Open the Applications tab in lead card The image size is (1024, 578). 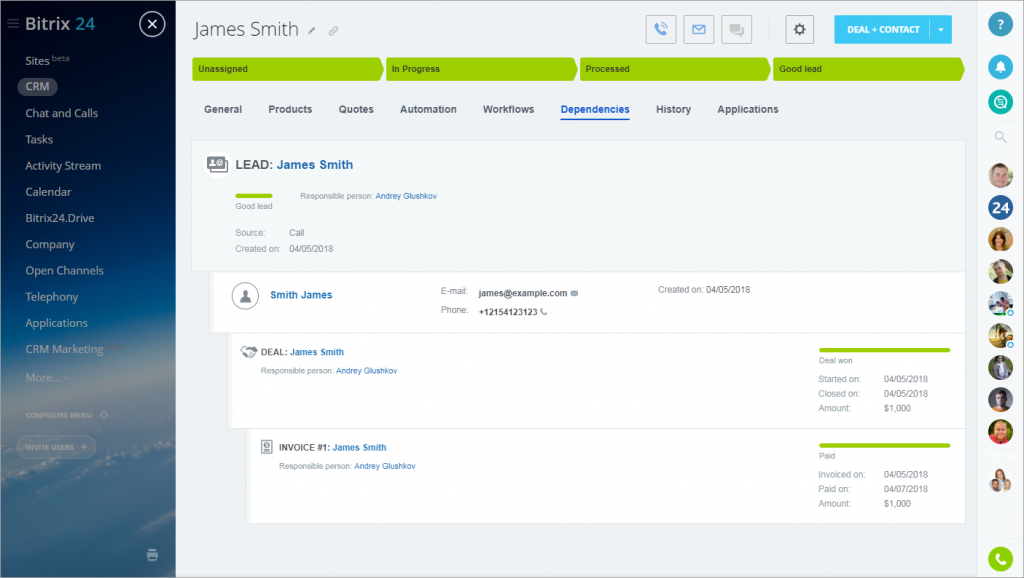point(748,110)
